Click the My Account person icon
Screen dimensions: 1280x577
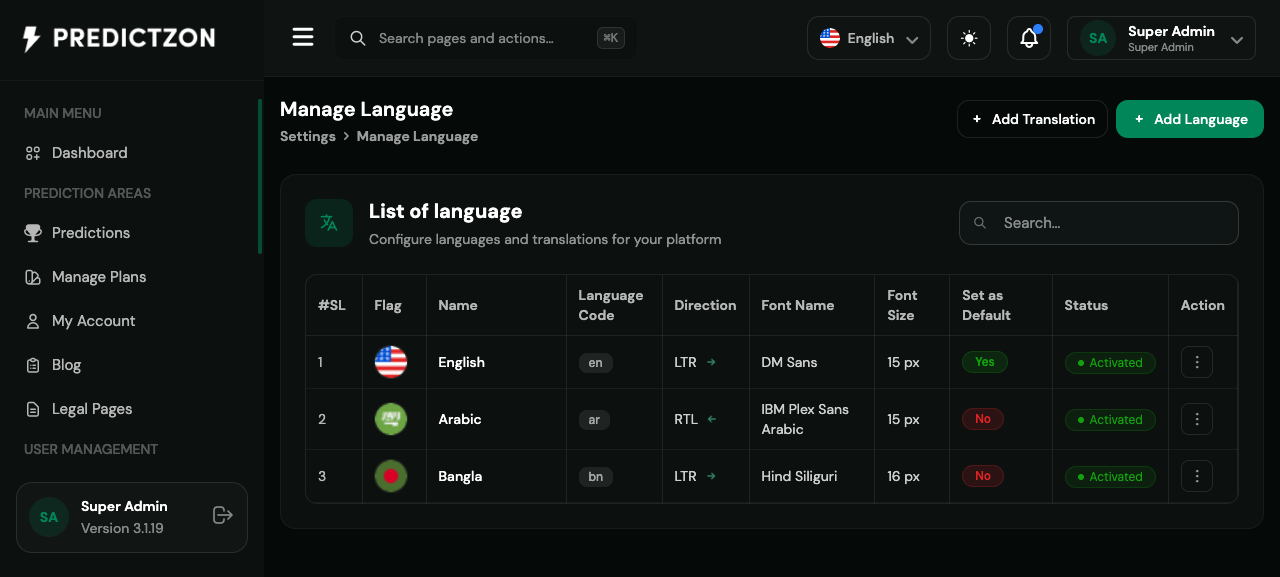(x=33, y=321)
